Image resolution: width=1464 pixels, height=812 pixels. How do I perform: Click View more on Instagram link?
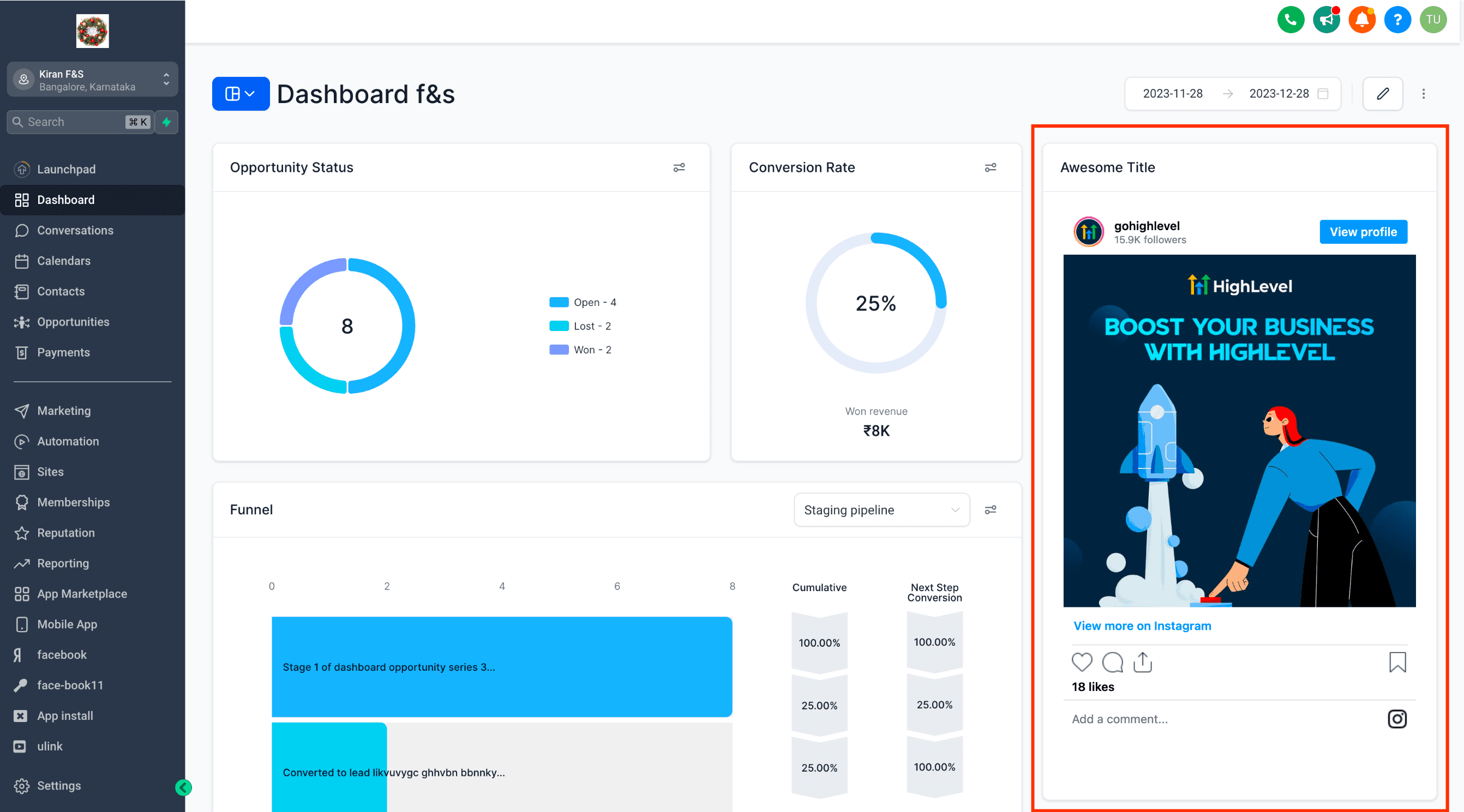[x=1142, y=626]
